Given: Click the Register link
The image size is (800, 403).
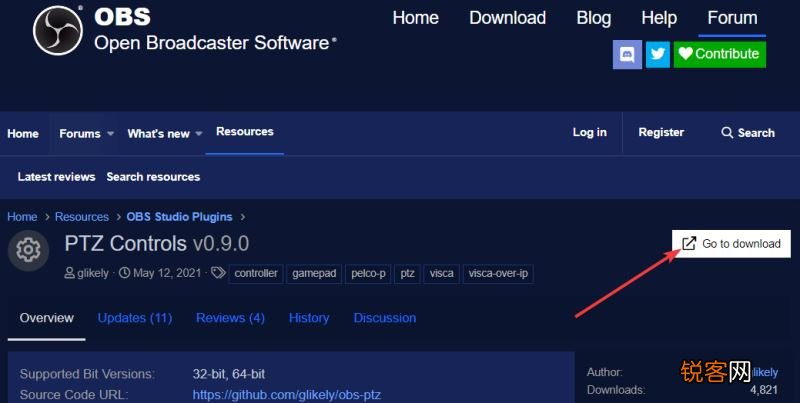Looking at the screenshot, I should click(x=661, y=133).
